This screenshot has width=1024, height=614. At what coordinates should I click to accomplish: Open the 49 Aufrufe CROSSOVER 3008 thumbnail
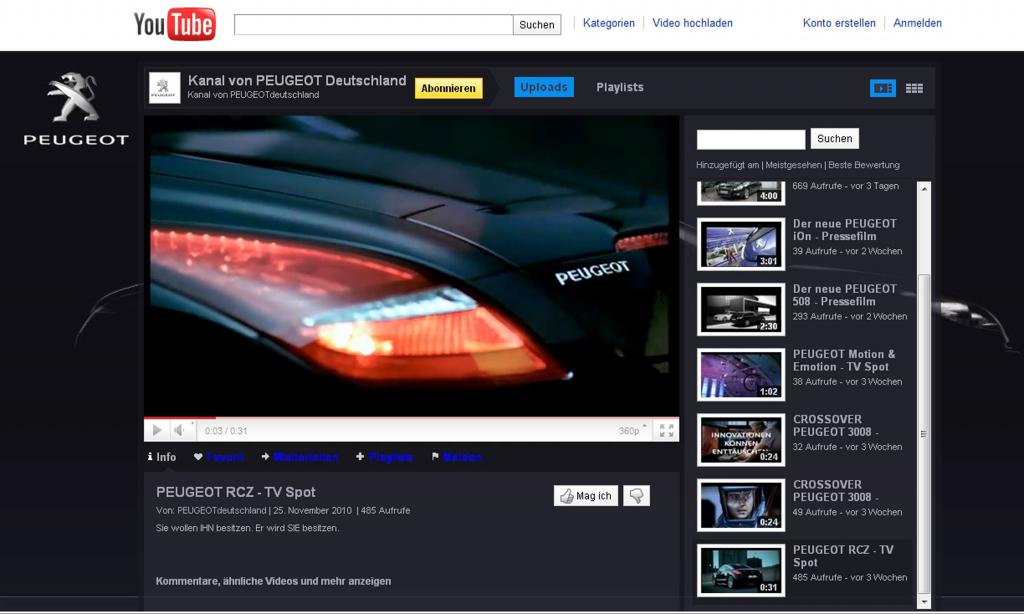click(741, 506)
